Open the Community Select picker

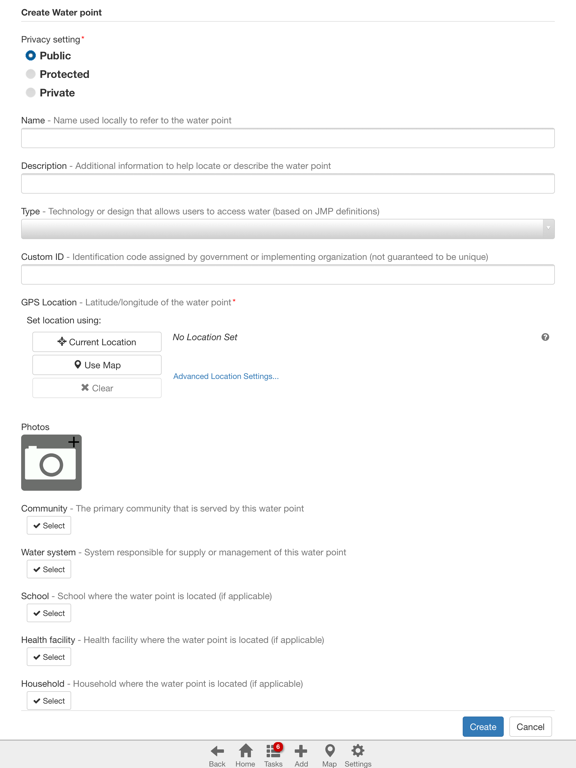point(49,526)
